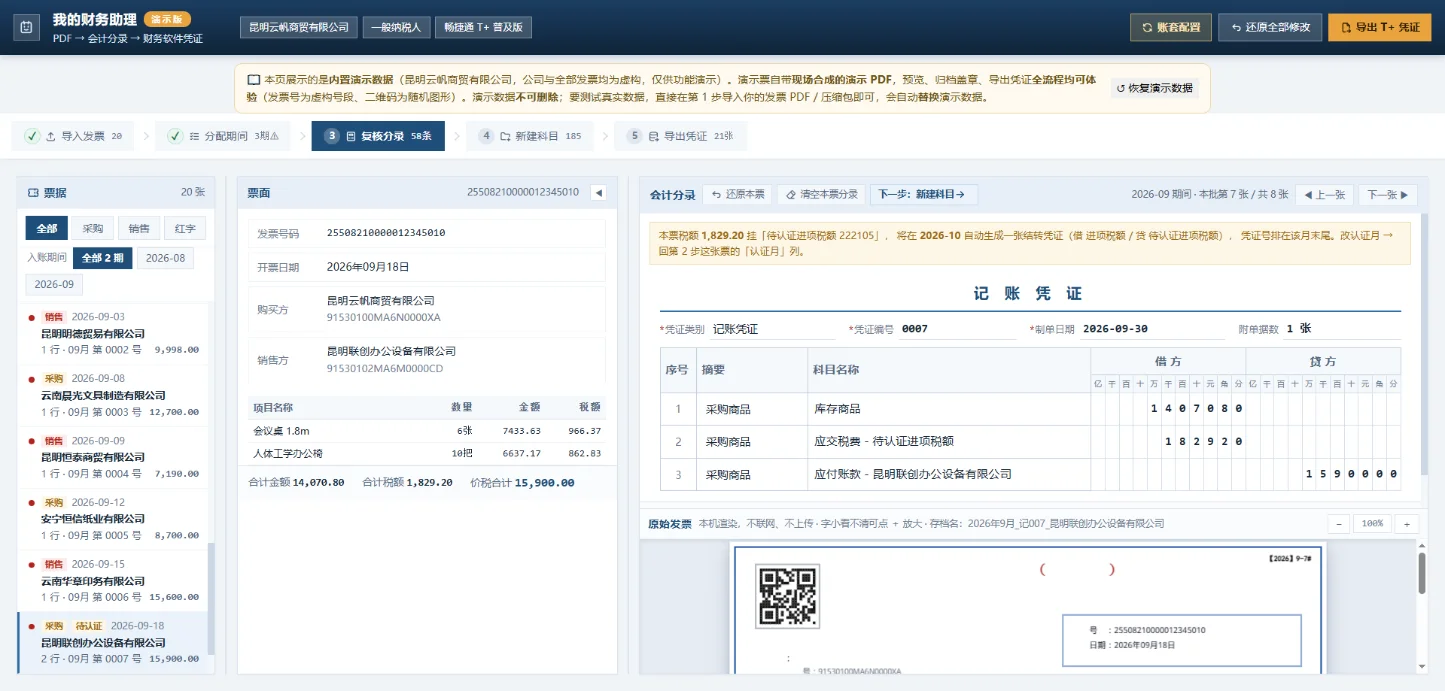Image resolution: width=1445 pixels, height=691 pixels.
Task: Collapse the 票面 panel with triangle arrow
Action: click(598, 193)
